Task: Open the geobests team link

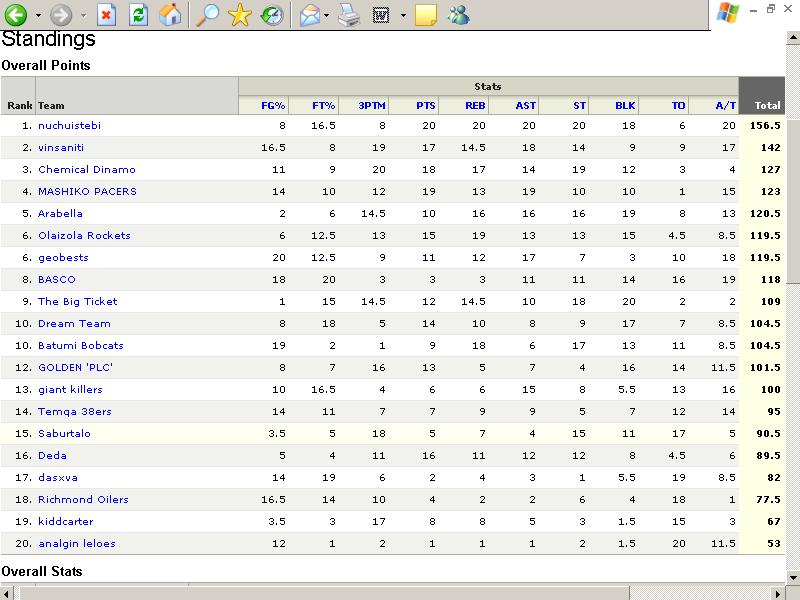Action: tap(63, 258)
